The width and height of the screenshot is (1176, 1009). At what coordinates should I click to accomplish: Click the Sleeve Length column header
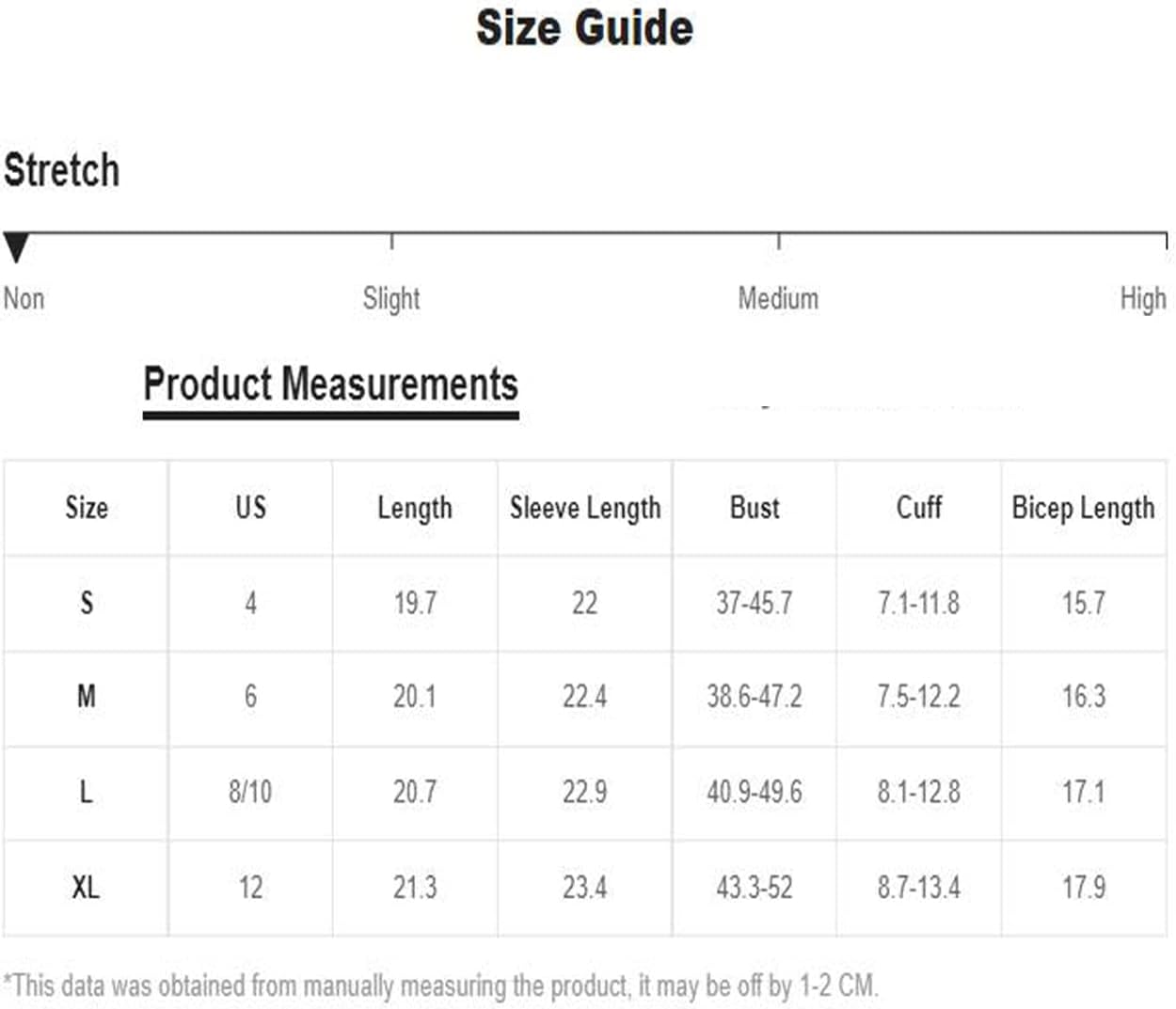[585, 508]
